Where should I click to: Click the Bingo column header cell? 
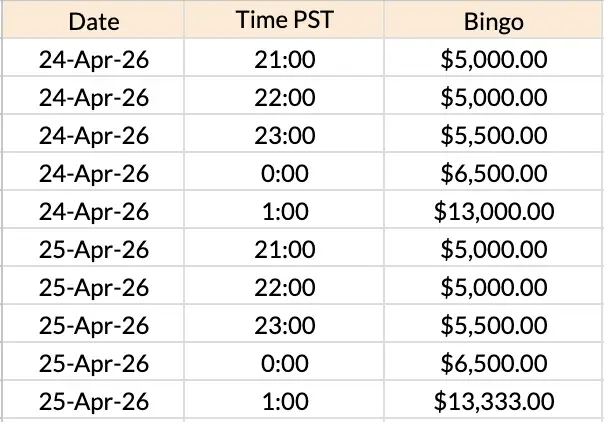tap(493, 22)
